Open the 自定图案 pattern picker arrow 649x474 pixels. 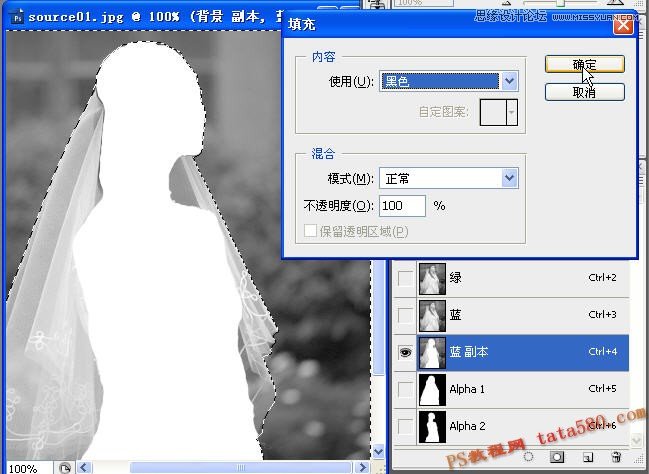coord(512,112)
